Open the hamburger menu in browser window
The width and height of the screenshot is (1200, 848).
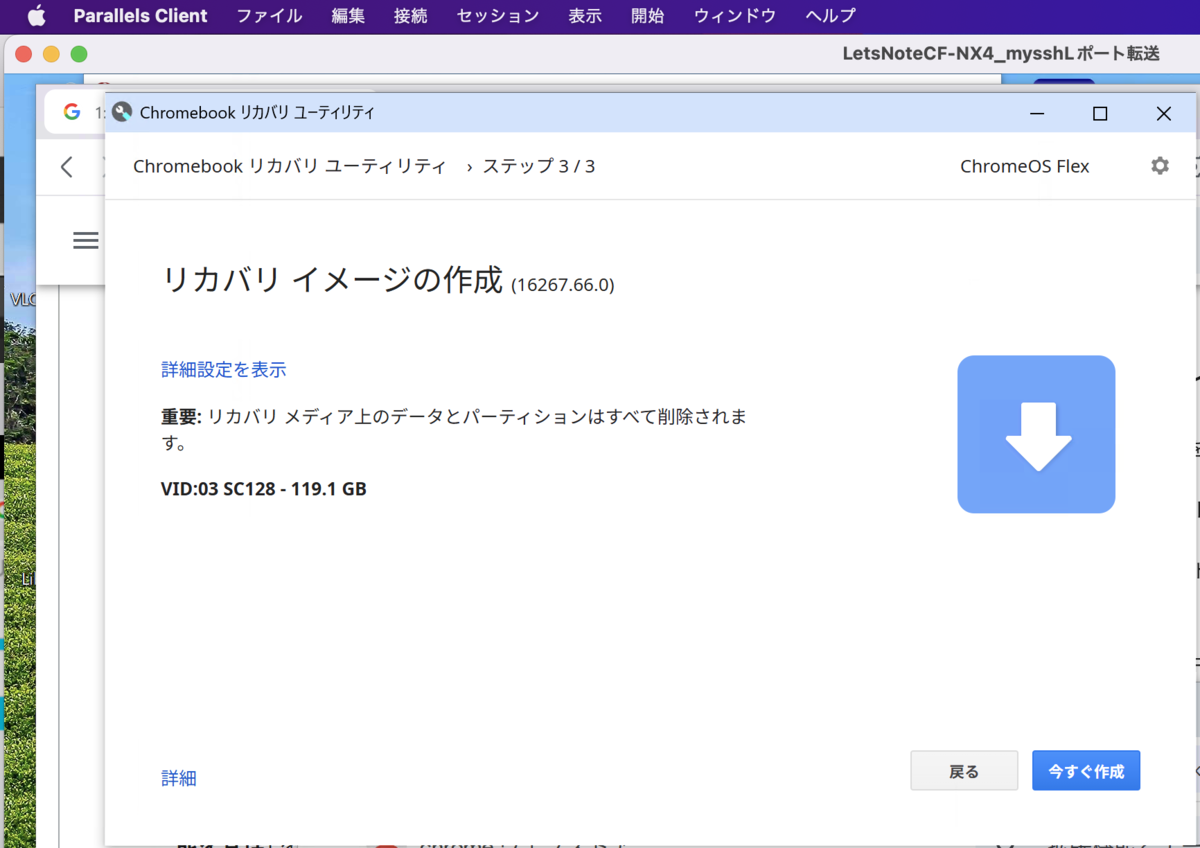pyautogui.click(x=86, y=240)
